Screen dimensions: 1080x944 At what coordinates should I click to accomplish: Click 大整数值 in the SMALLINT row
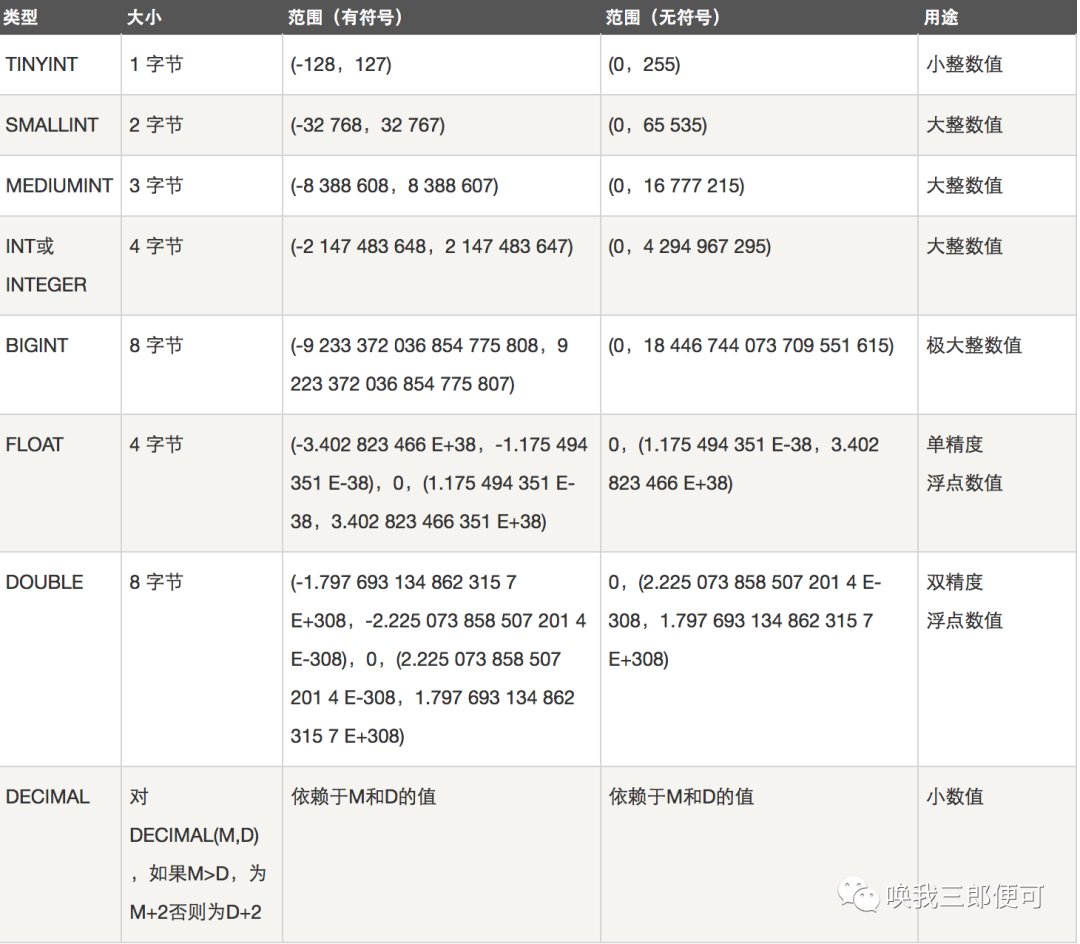pos(964,125)
